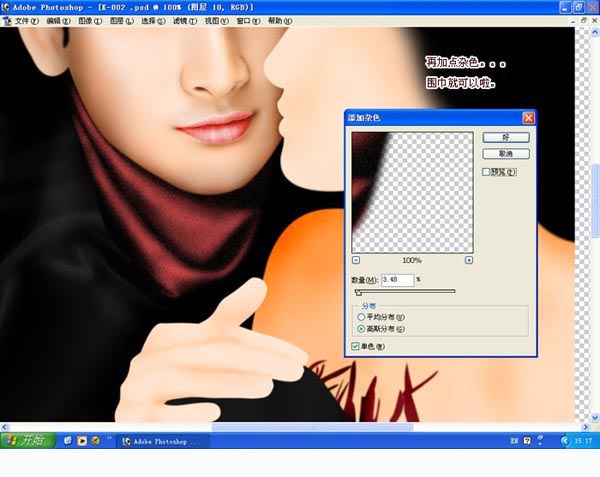Click the 取消 (Cancel) button
This screenshot has width=600, height=477.
506,154
